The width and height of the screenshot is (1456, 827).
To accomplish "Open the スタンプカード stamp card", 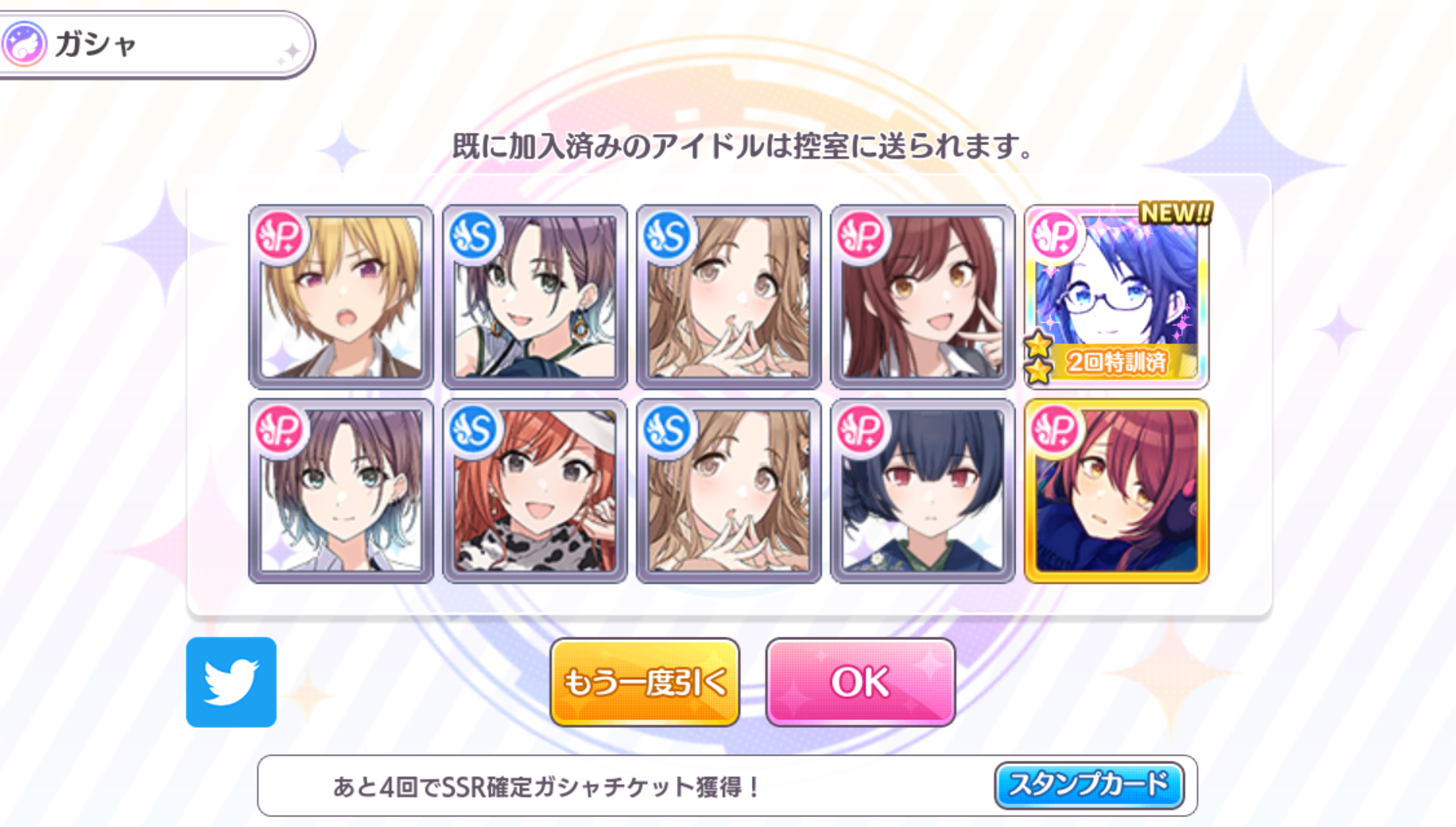I will (1089, 785).
